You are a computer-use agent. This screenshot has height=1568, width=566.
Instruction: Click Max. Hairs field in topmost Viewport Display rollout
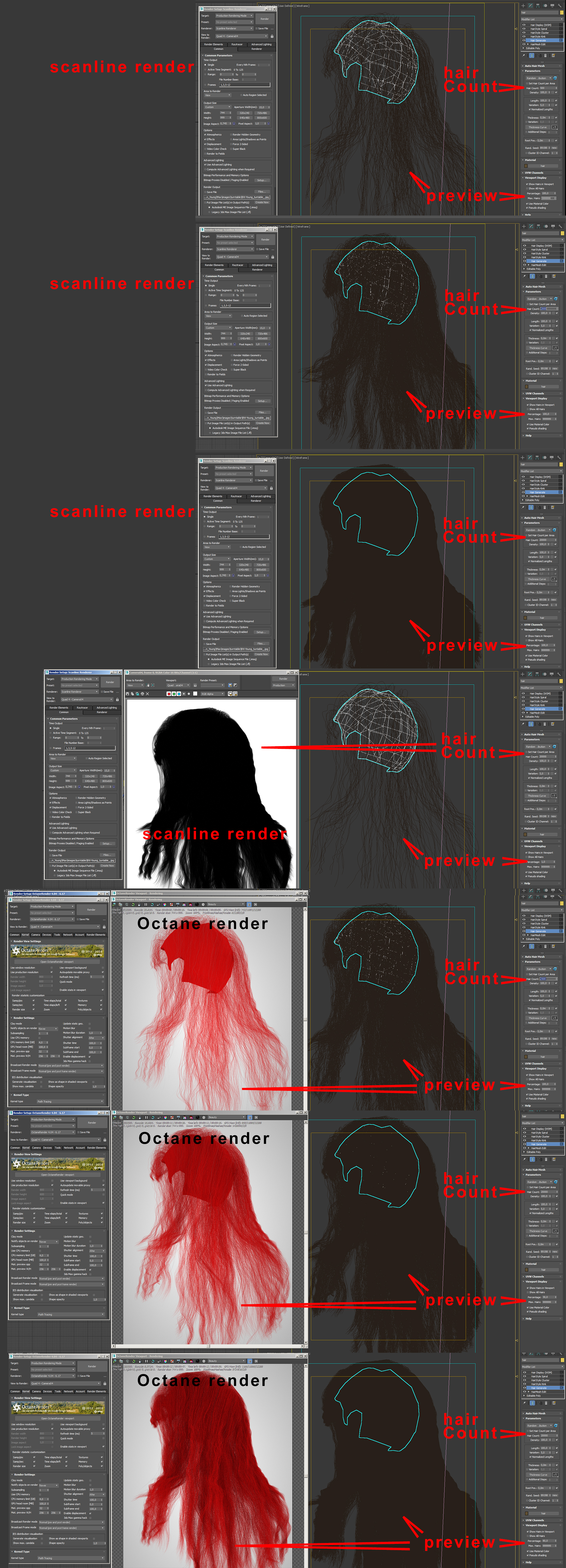[549, 198]
